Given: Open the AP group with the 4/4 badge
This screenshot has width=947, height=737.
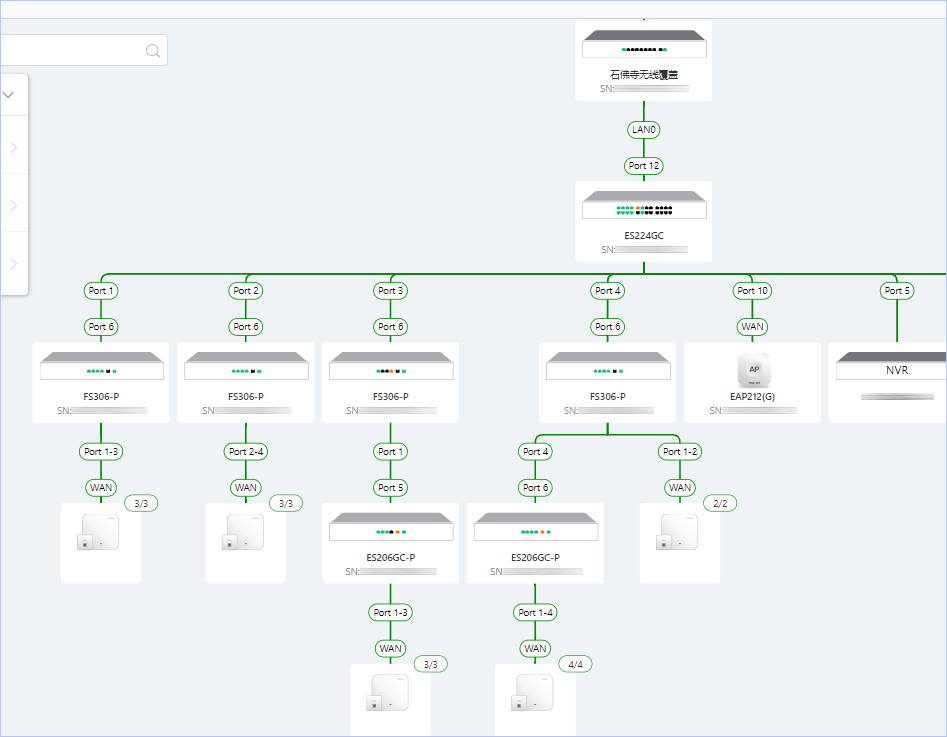Looking at the screenshot, I should click(535, 700).
